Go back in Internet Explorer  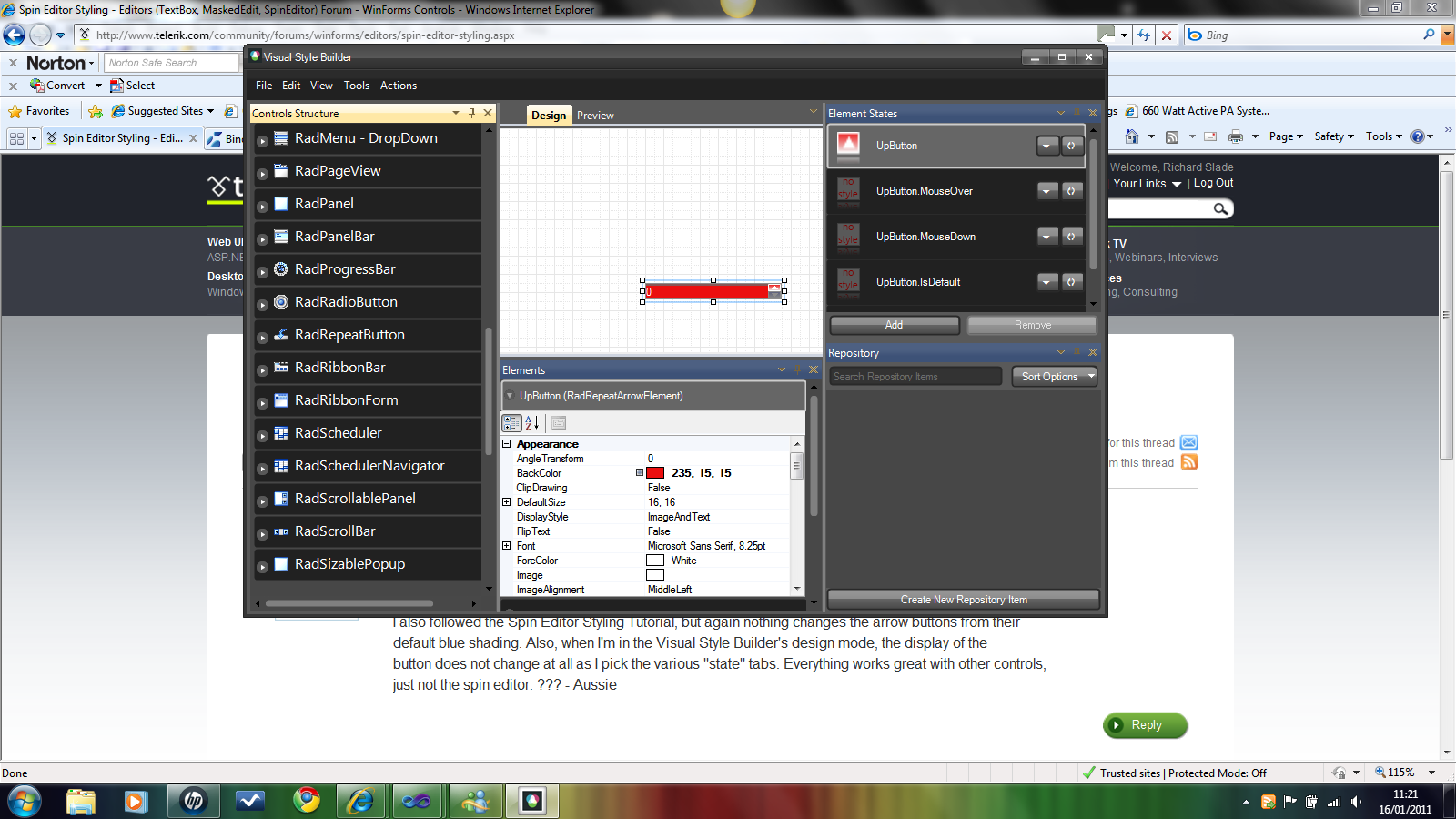click(14, 35)
